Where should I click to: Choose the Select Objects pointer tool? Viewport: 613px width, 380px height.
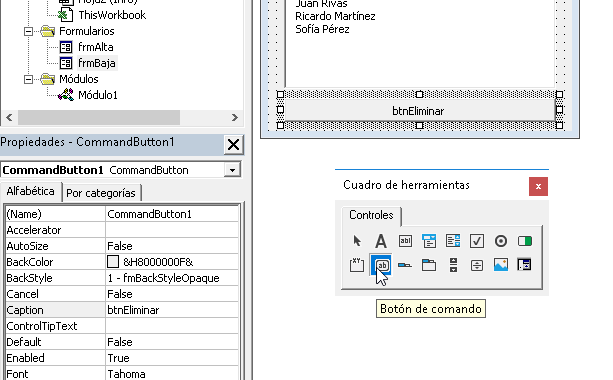357,241
